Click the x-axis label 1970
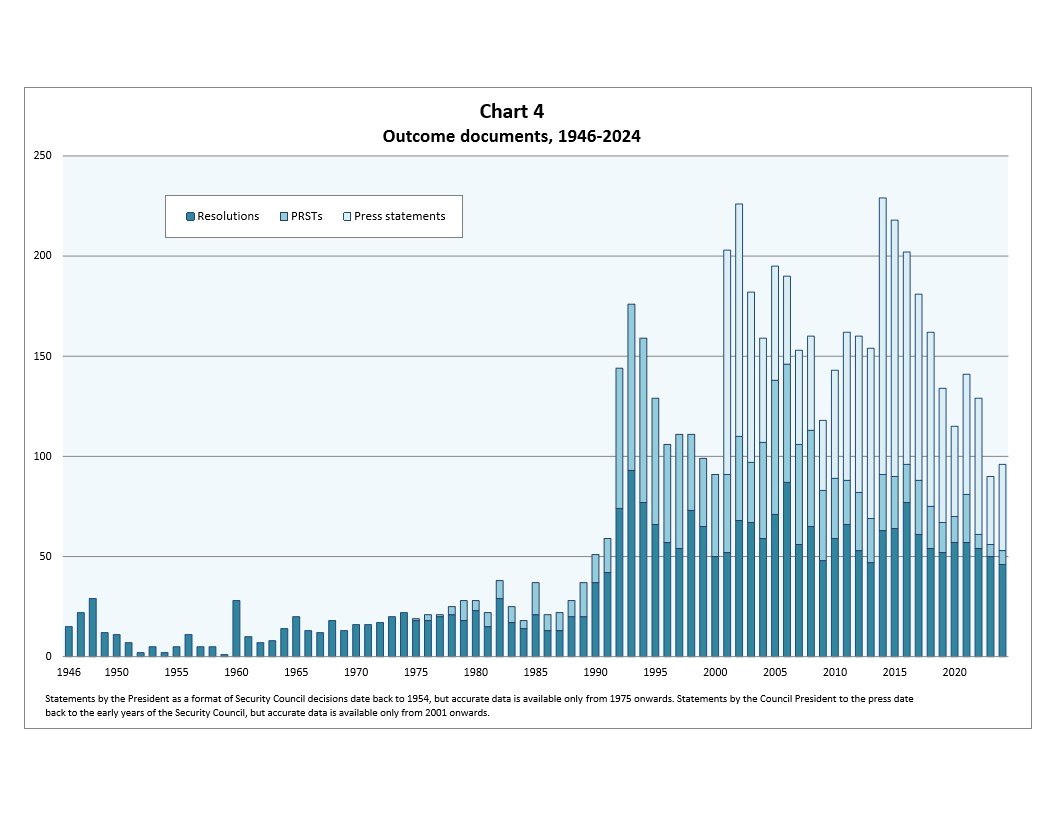The height and width of the screenshot is (816, 1056). [356, 672]
